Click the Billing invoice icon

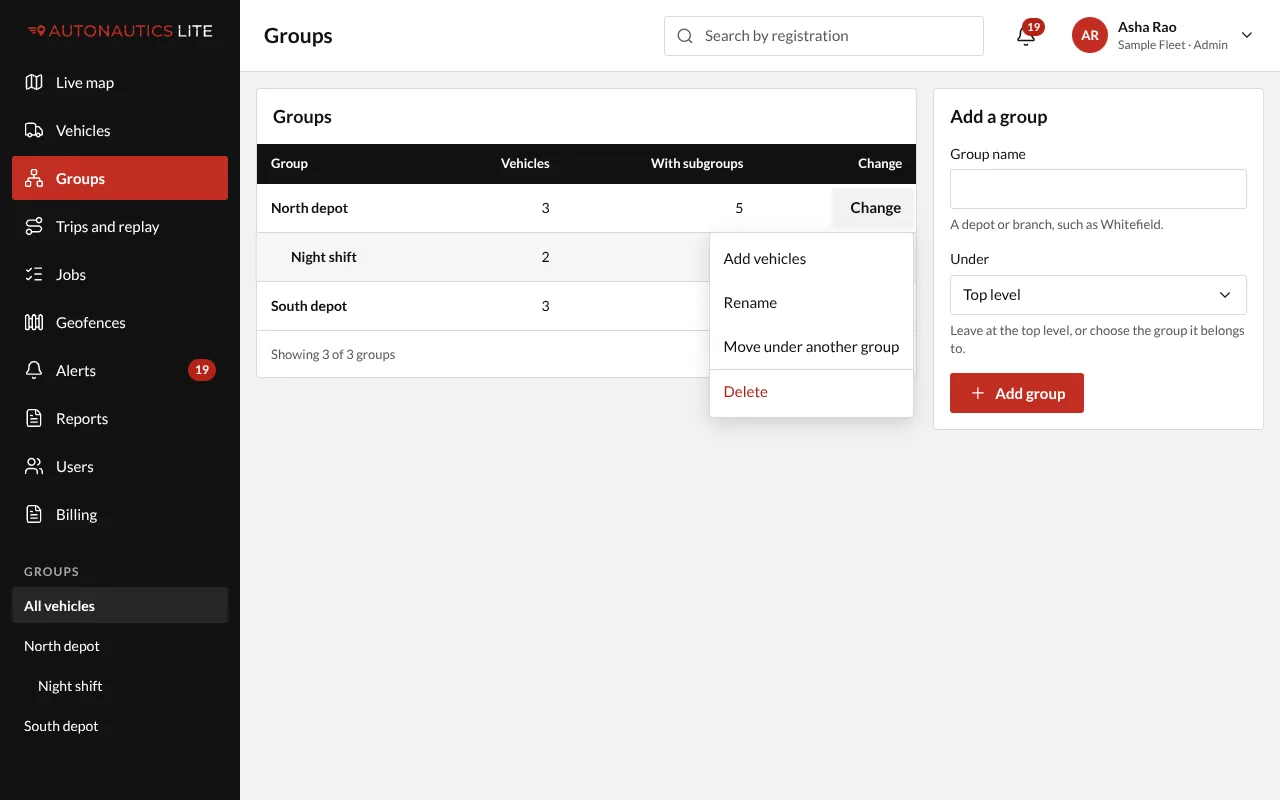point(34,514)
